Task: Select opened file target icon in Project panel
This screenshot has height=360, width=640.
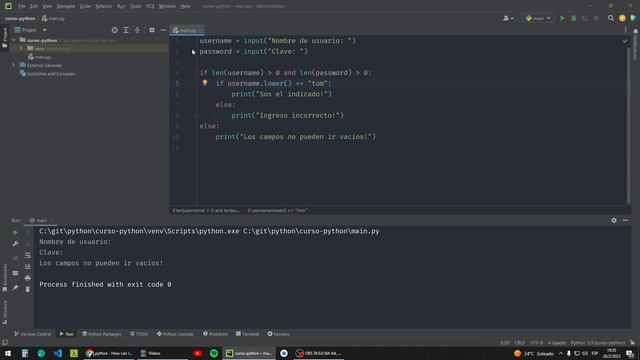Action: point(115,30)
